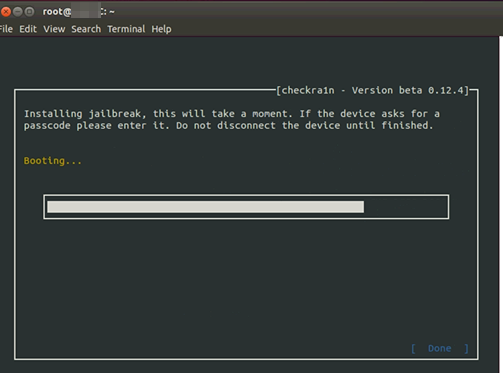Click the yellow Booting... status text
The image size is (503, 373).
click(53, 161)
